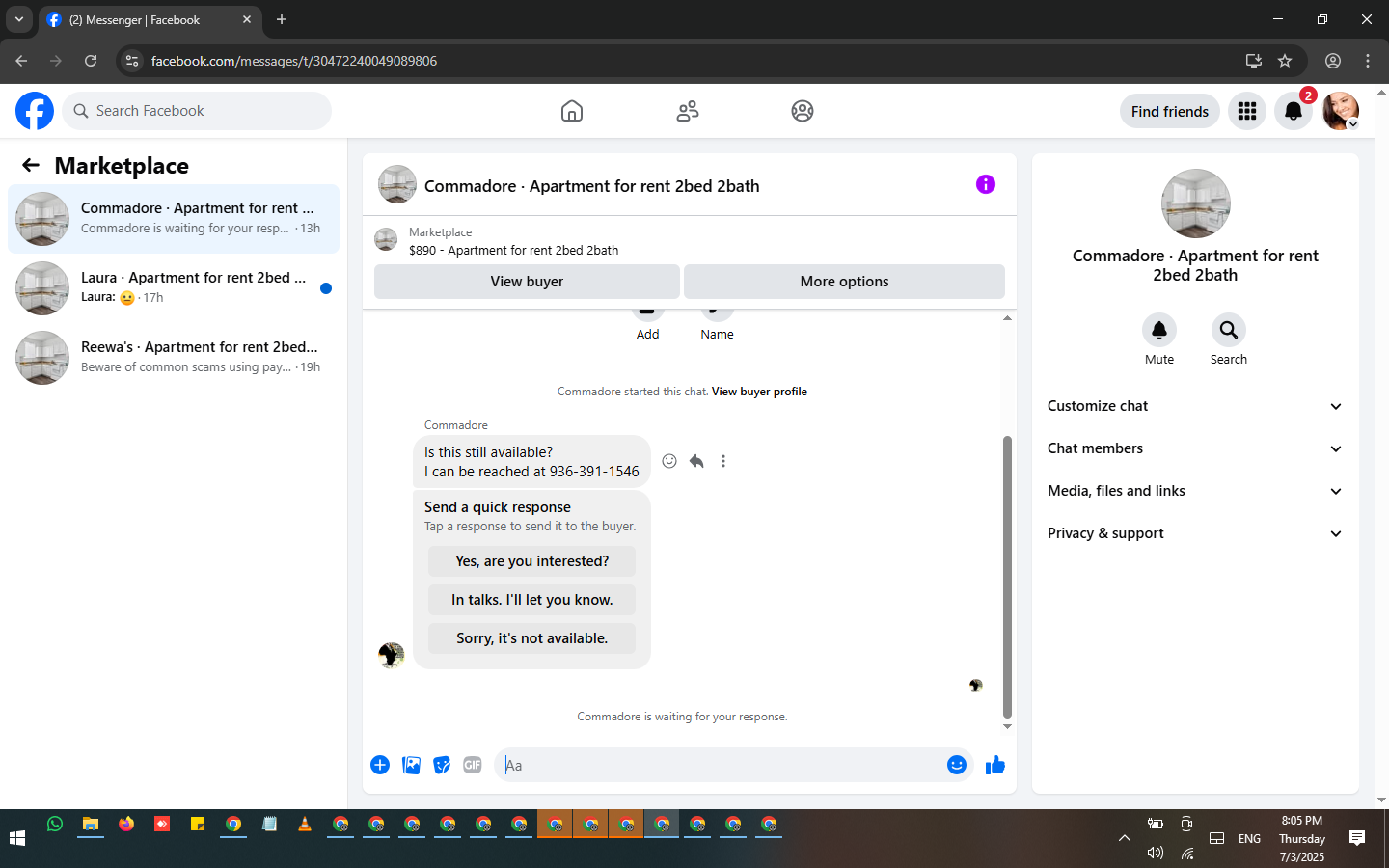Open the View buyer profile link
Screen dimensions: 1389x868
click(759, 392)
